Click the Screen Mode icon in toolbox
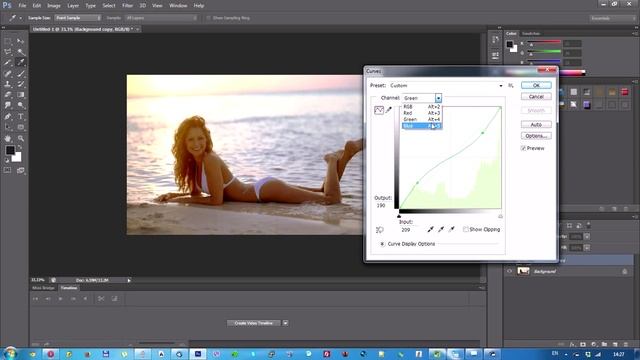The width and height of the screenshot is (640, 360). point(20,170)
